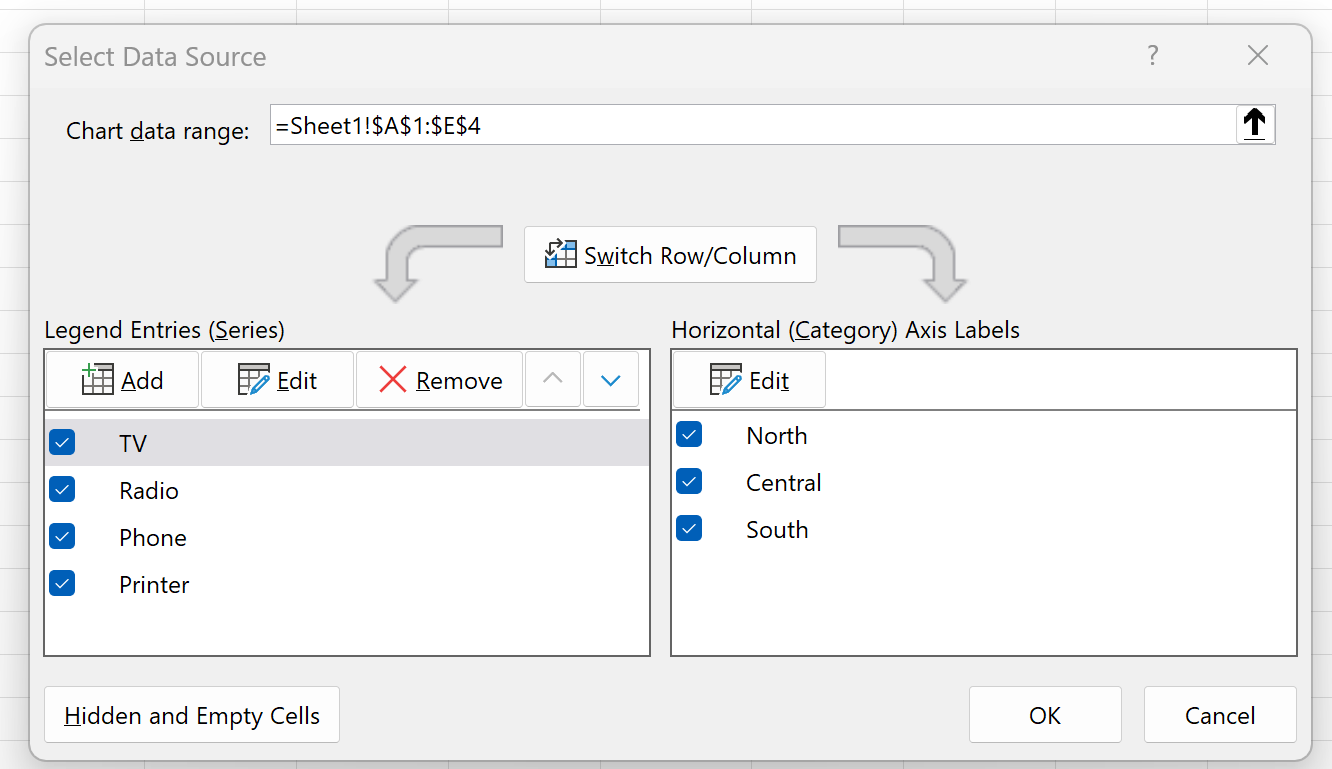Select Central in axis labels list
This screenshot has width=1332, height=769.
[984, 482]
